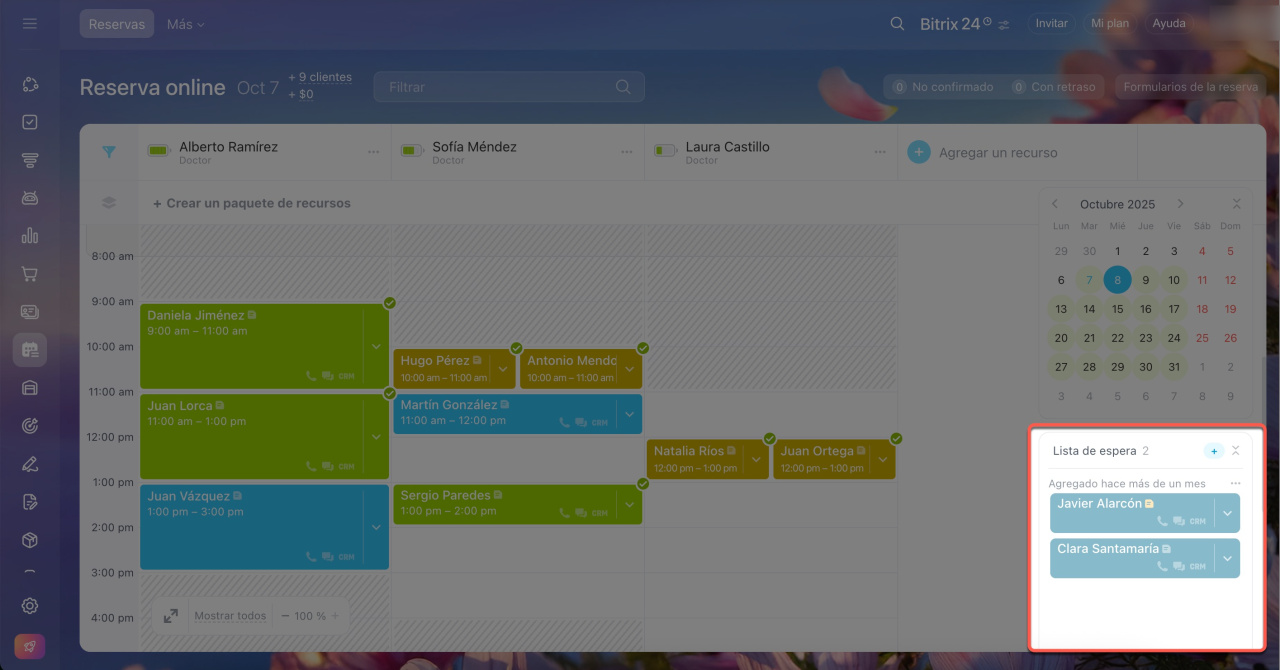Expand the Javier Alarcón card chevron
This screenshot has width=1280, height=670.
coord(1228,513)
